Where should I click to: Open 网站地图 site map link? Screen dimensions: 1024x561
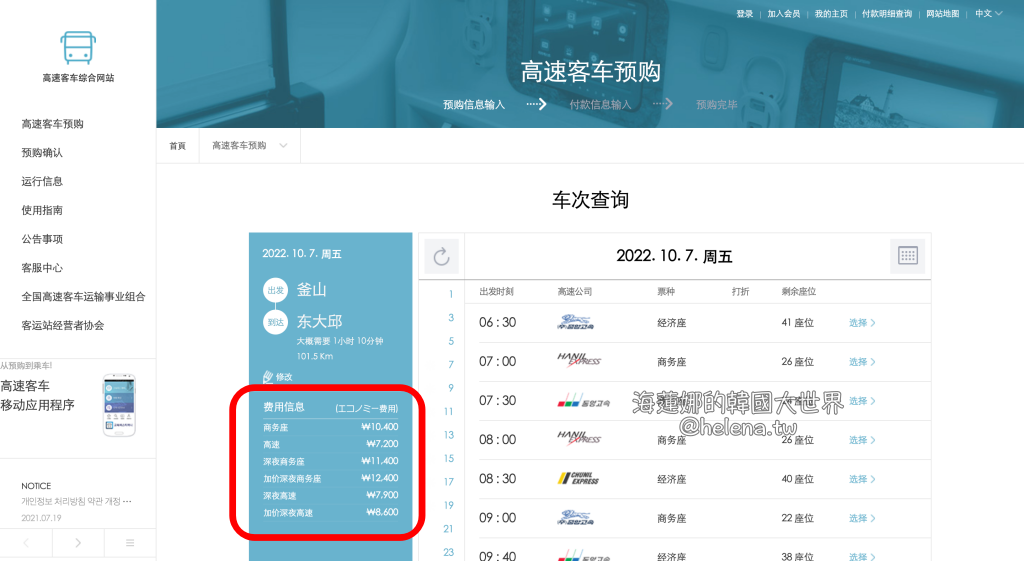[x=942, y=14]
